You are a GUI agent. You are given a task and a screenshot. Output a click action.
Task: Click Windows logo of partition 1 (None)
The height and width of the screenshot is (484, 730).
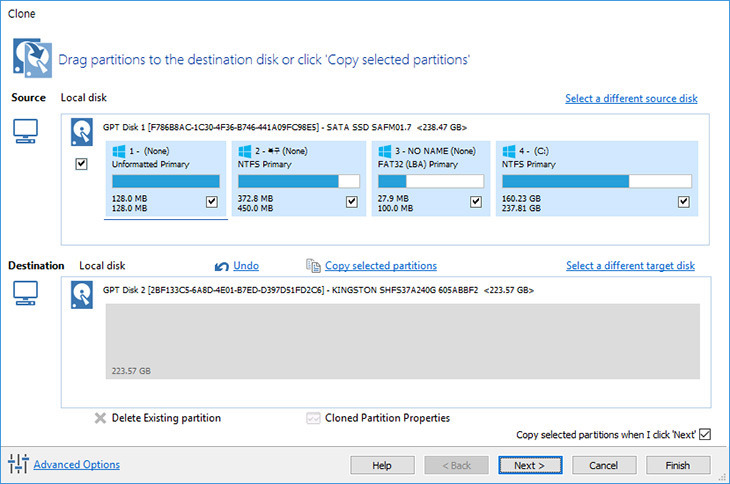tap(119, 151)
